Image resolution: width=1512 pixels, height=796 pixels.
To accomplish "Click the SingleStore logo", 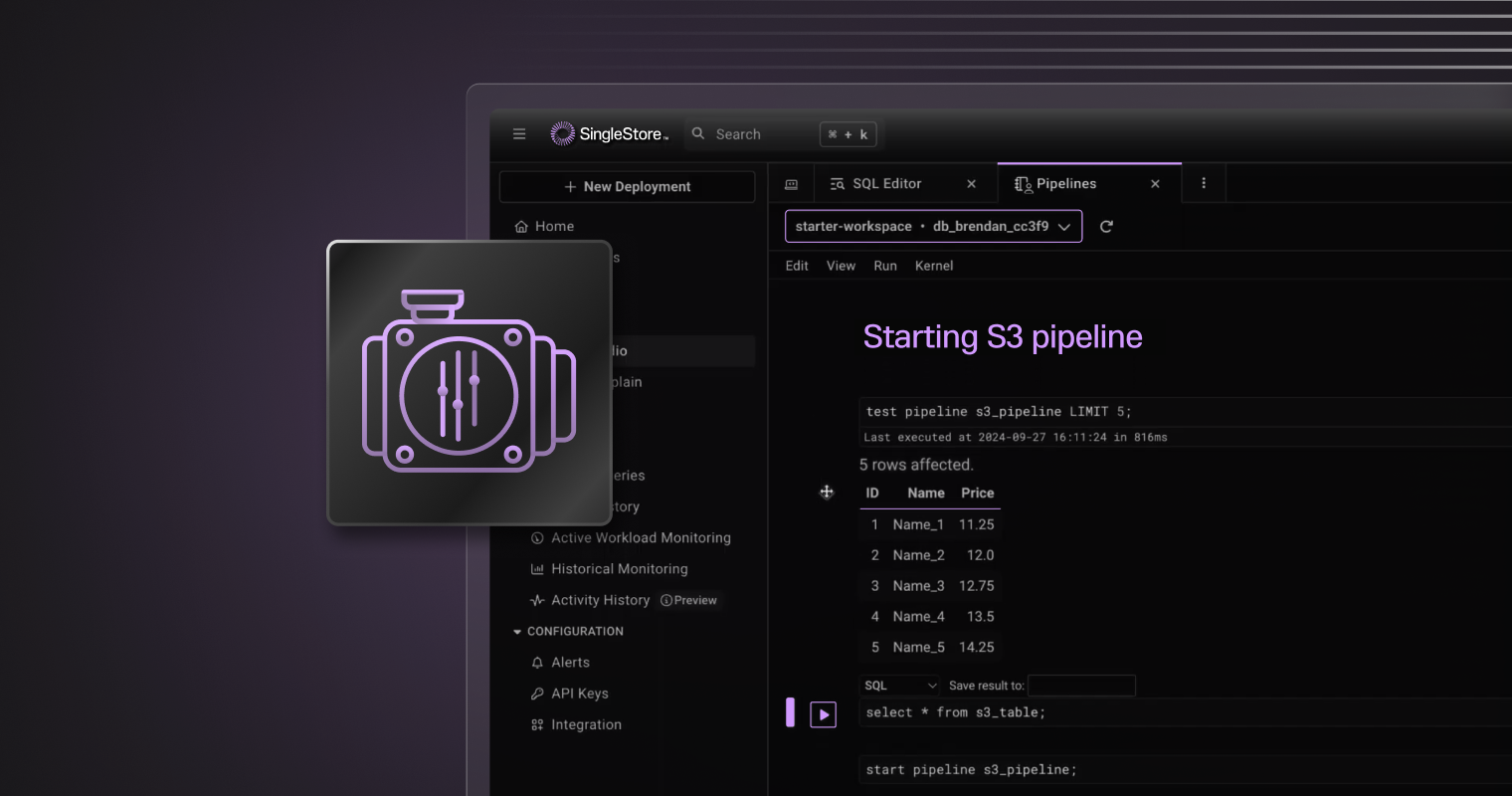I will 562,132.
